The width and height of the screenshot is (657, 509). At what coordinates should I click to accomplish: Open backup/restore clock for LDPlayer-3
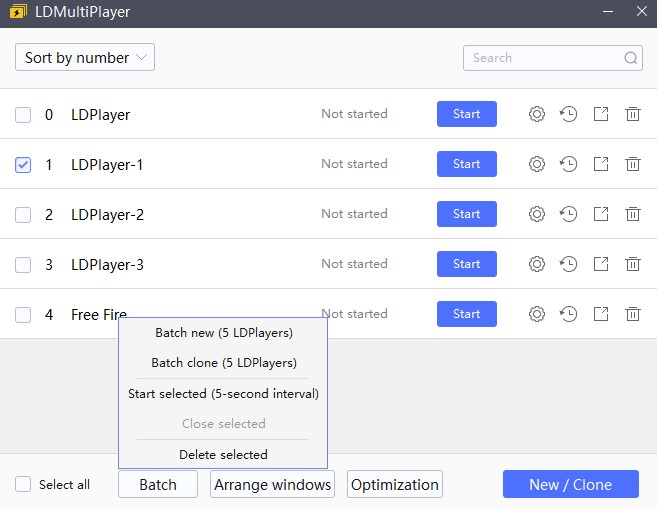coord(569,264)
